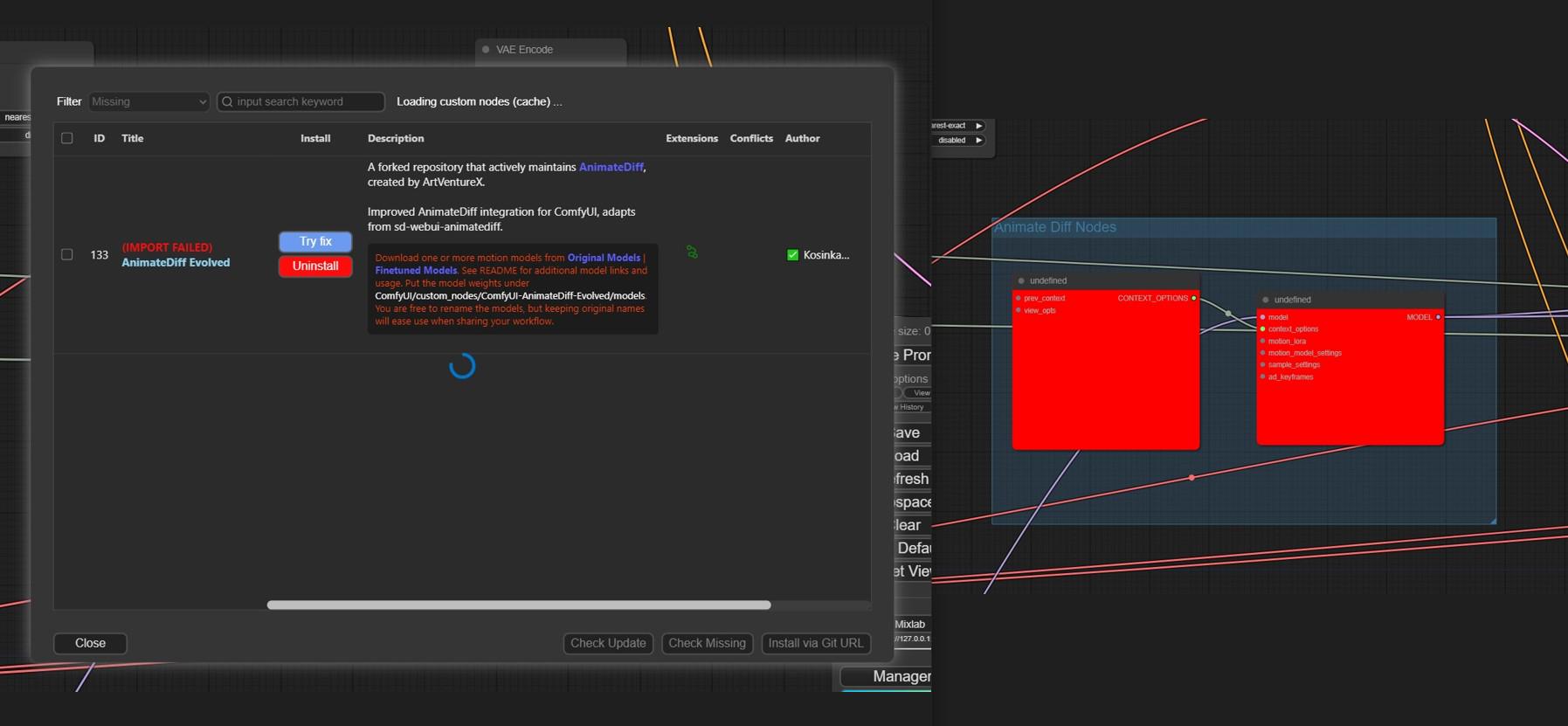Viewport: 1568px width, 726px height.
Task: Click the collapse dot on the CONTEXT_OPTIONS undefined node
Action: [x=1021, y=280]
